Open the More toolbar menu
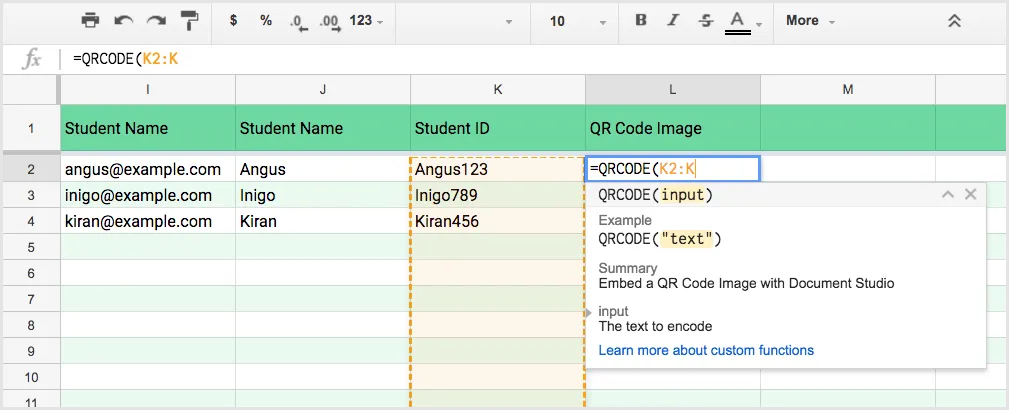The height and width of the screenshot is (410, 1009). 809,21
